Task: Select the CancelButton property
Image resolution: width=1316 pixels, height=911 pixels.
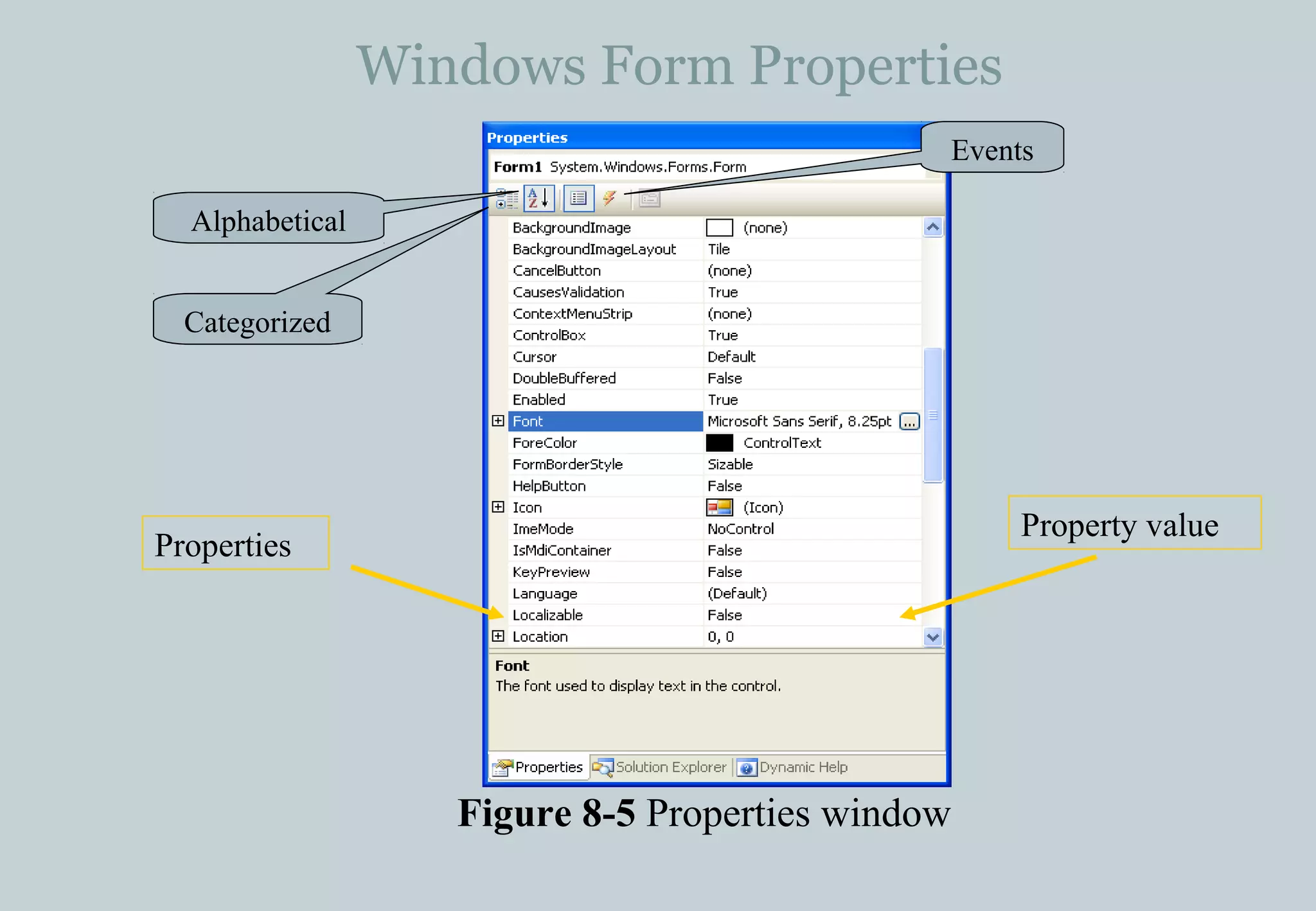Action: [556, 270]
